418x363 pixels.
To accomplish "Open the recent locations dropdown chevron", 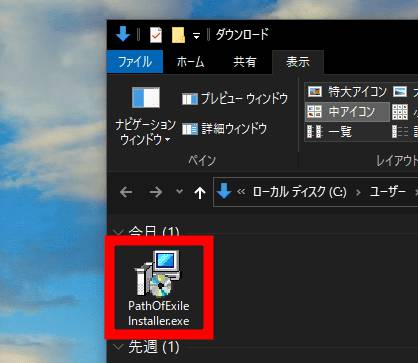I will coord(179,192).
